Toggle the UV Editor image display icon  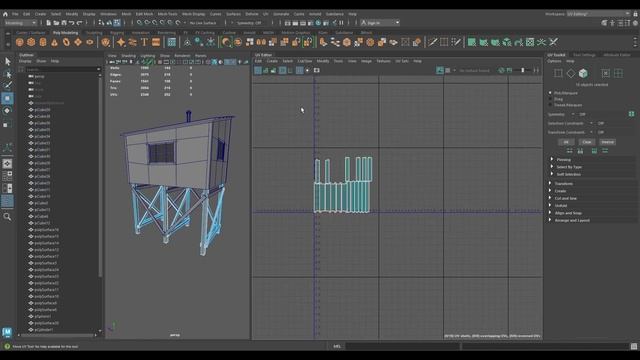click(x=440, y=70)
